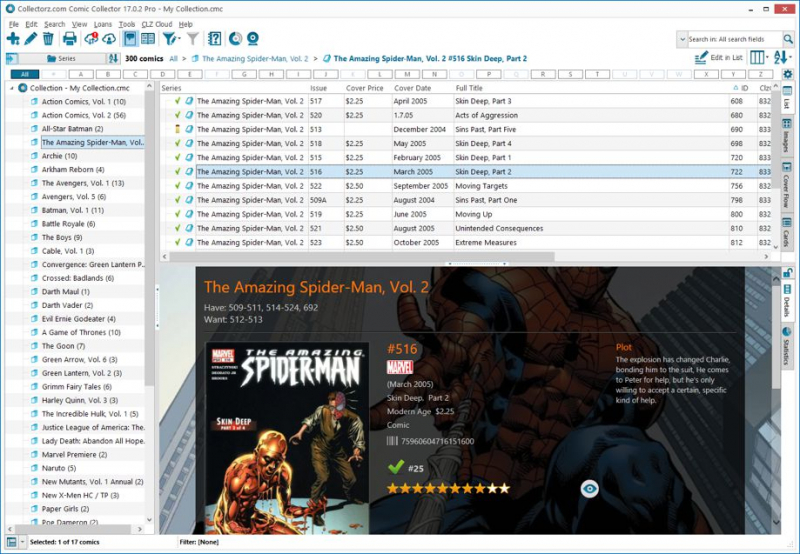Viewport: 800px width, 554px height.
Task: Switch to the Cards view tab
Action: 787,232
